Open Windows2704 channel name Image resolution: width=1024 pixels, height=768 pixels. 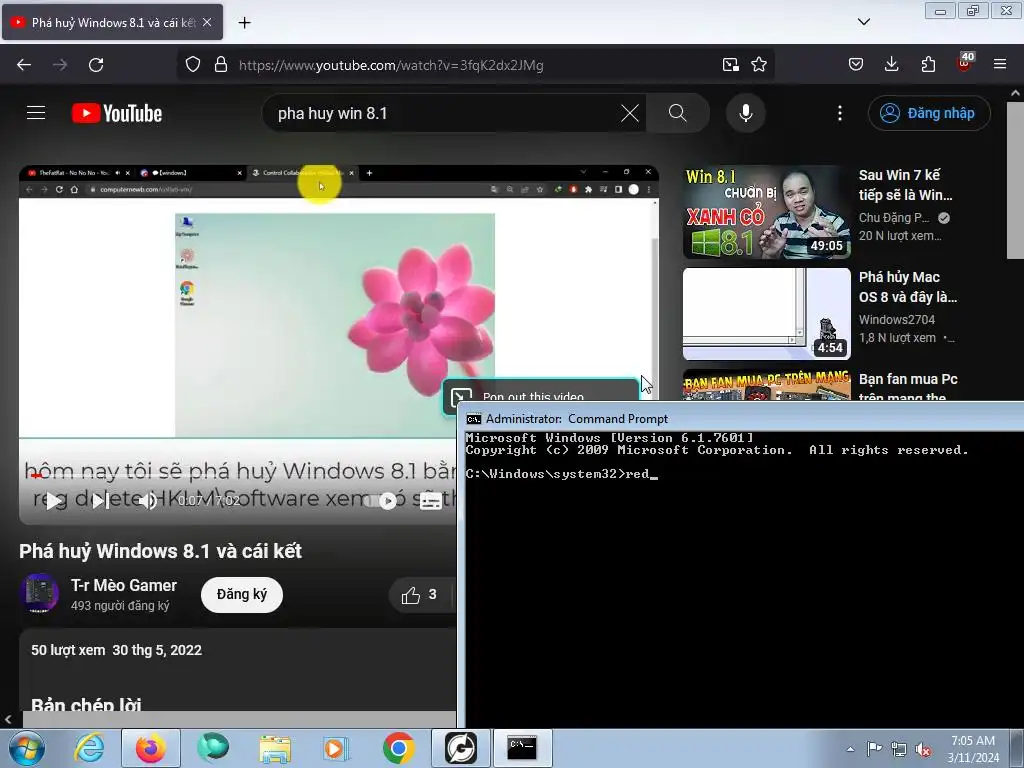pos(897,319)
